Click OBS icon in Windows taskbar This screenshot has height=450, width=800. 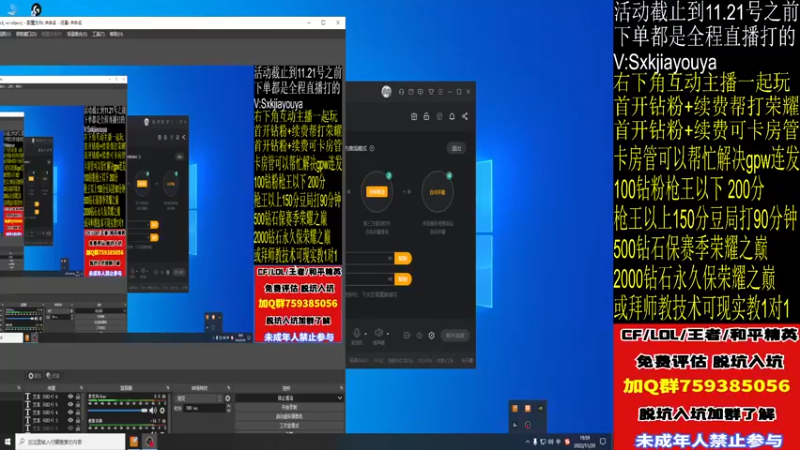point(150,442)
